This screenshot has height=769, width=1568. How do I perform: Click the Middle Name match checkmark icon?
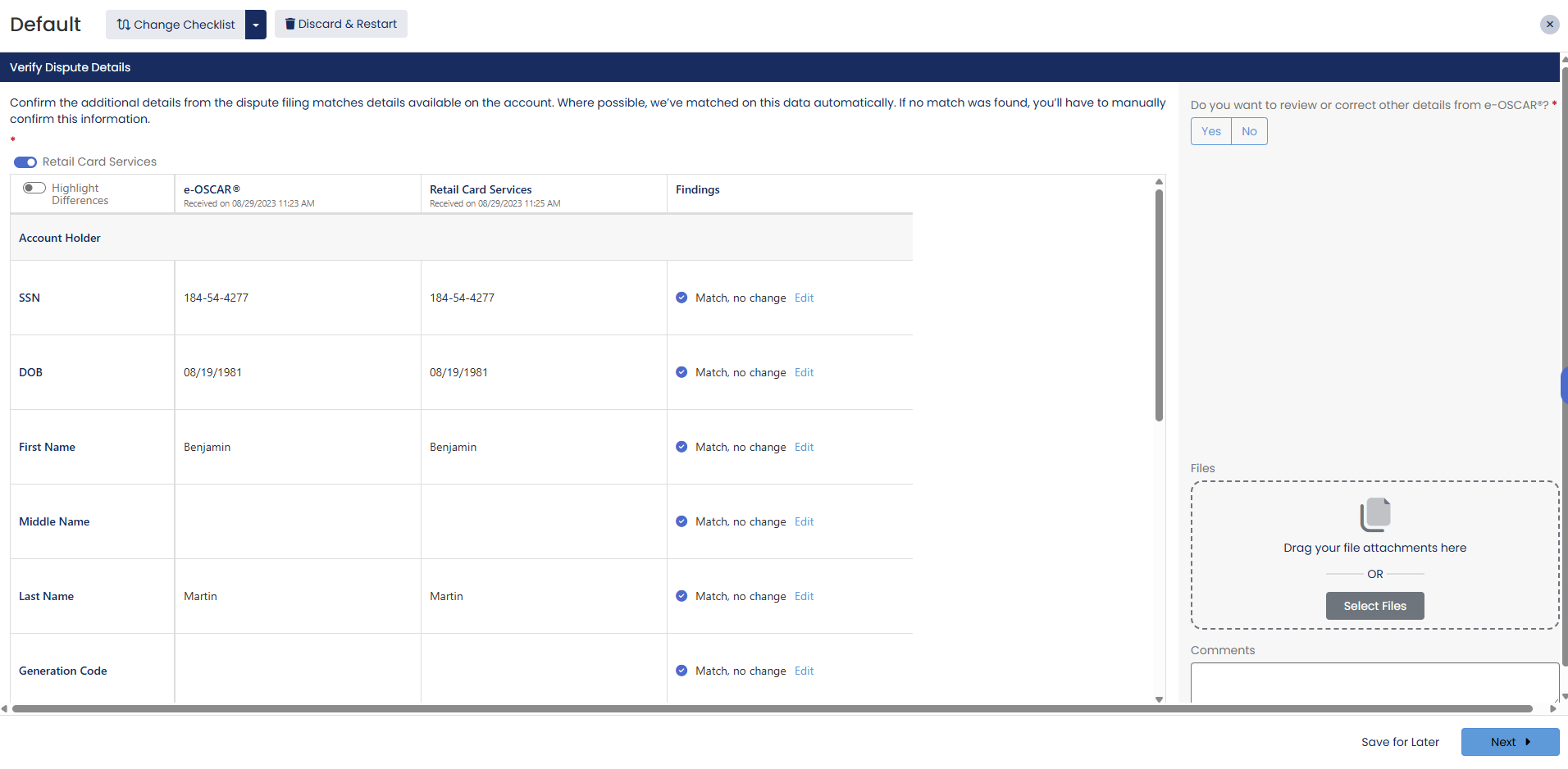681,521
